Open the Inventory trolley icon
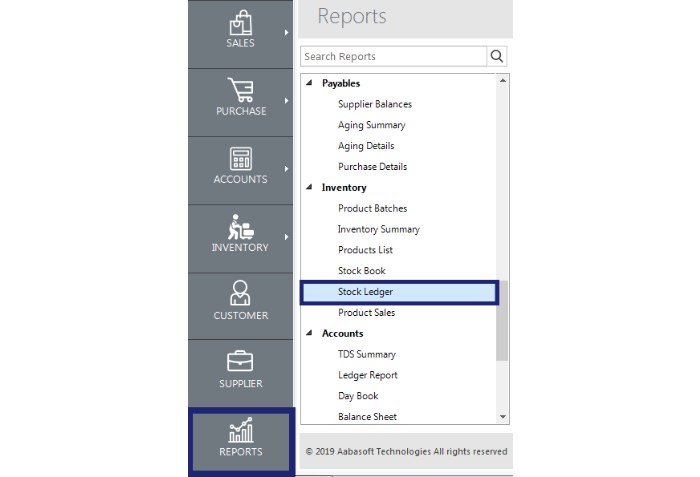 coord(241,227)
